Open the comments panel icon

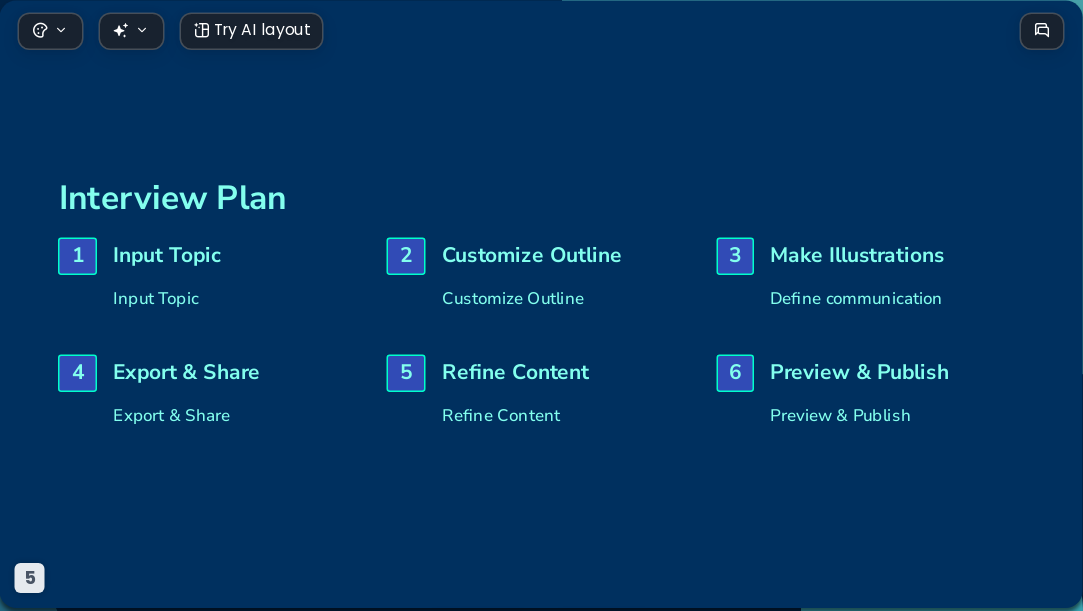tap(1042, 31)
